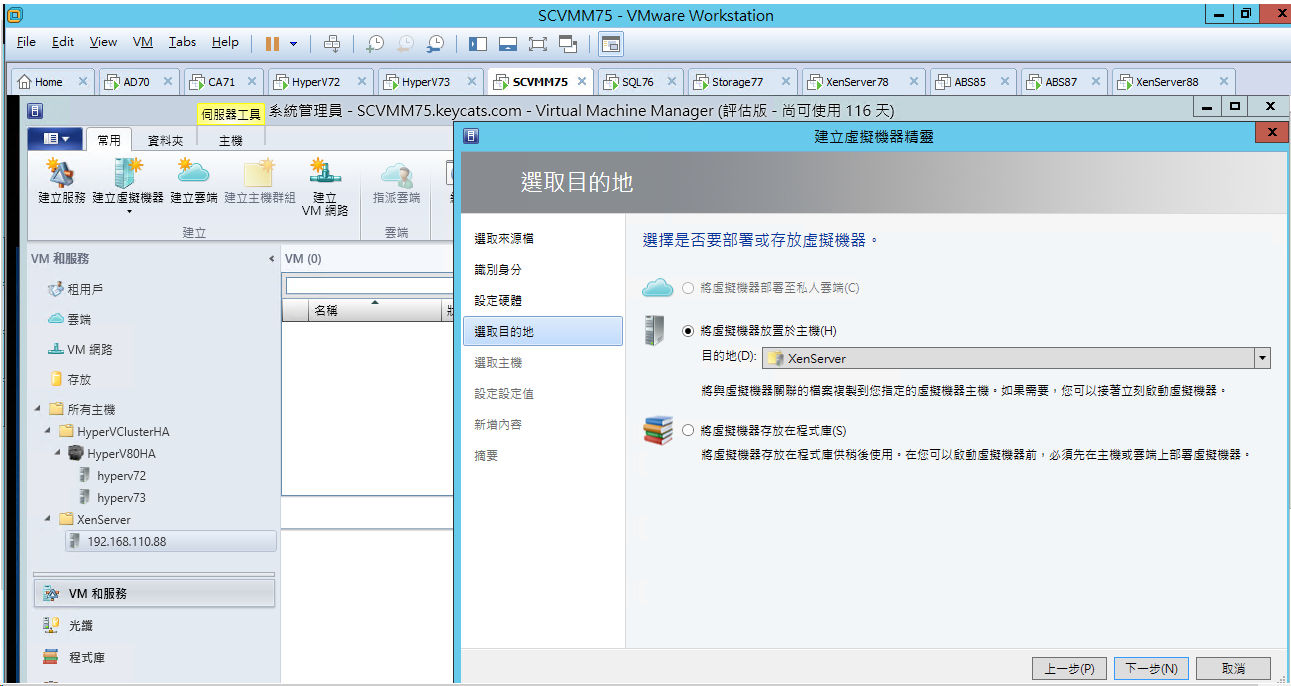Open the blue application menu dropdown in ribbon

55,139
